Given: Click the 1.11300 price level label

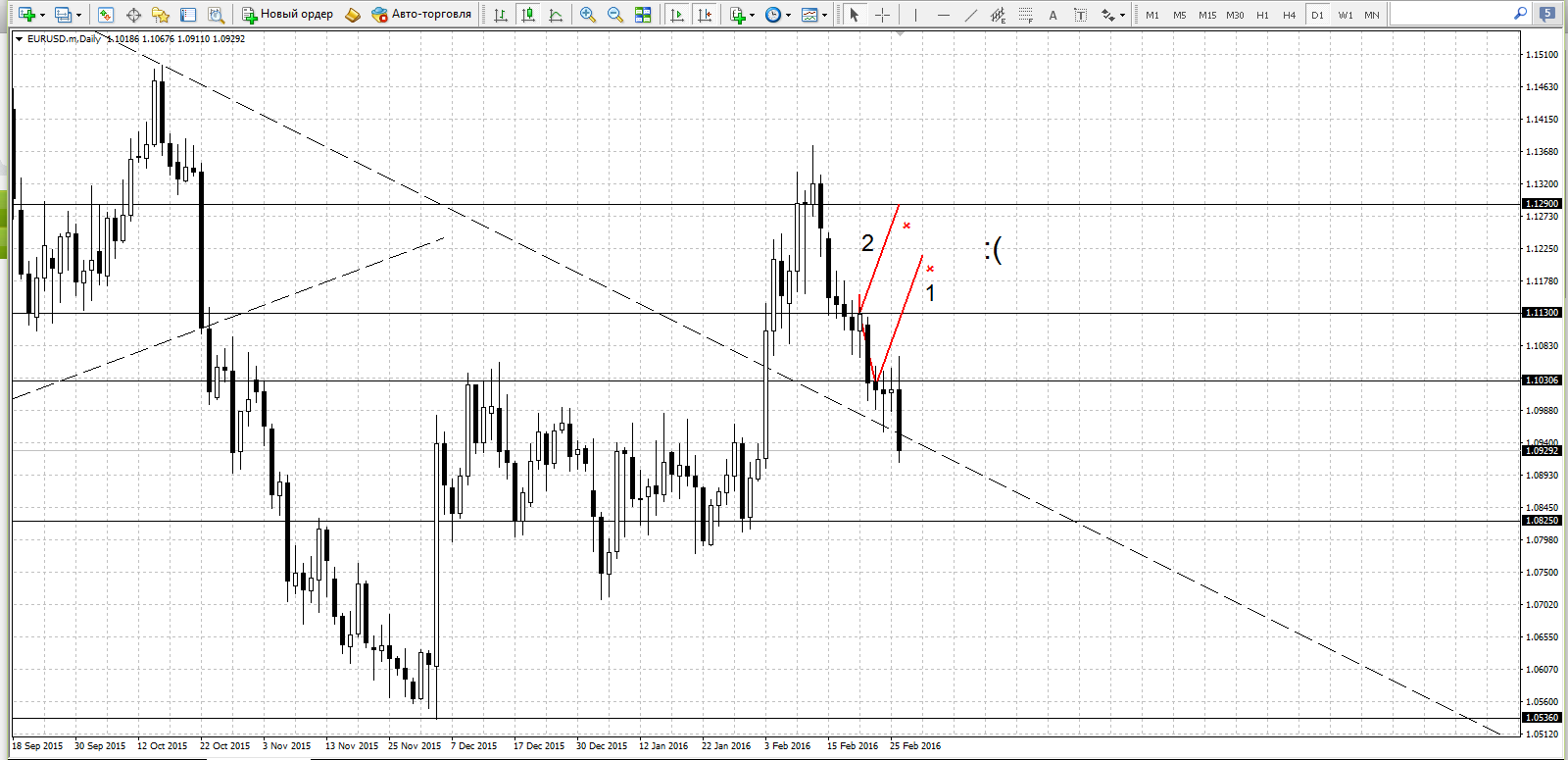Looking at the screenshot, I should (1542, 313).
